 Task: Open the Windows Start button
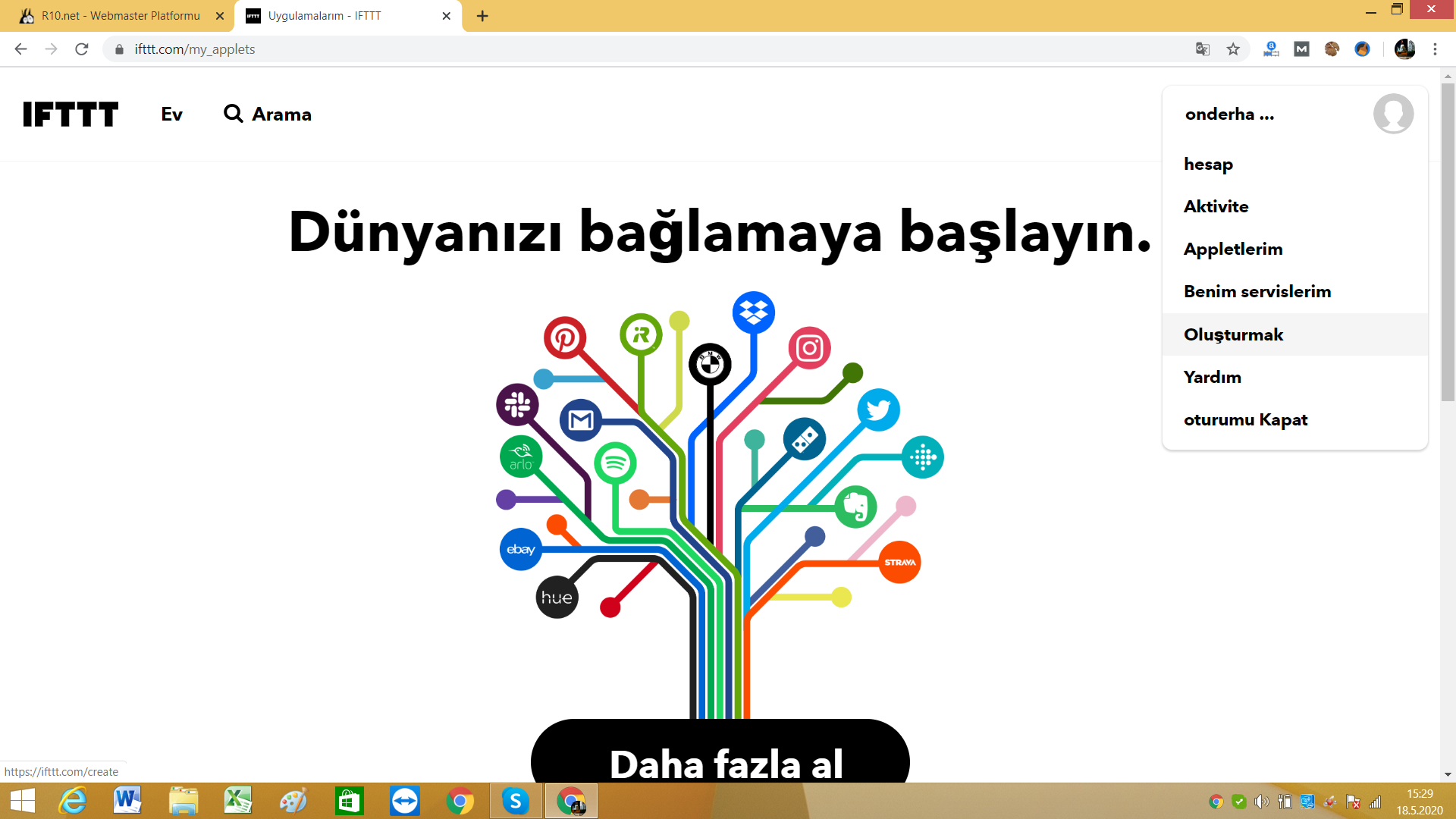[23, 801]
